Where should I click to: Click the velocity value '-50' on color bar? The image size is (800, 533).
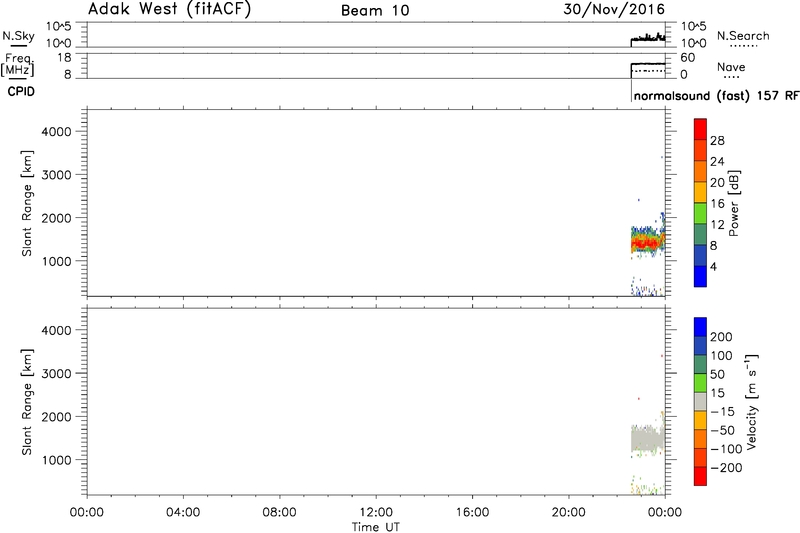722,430
